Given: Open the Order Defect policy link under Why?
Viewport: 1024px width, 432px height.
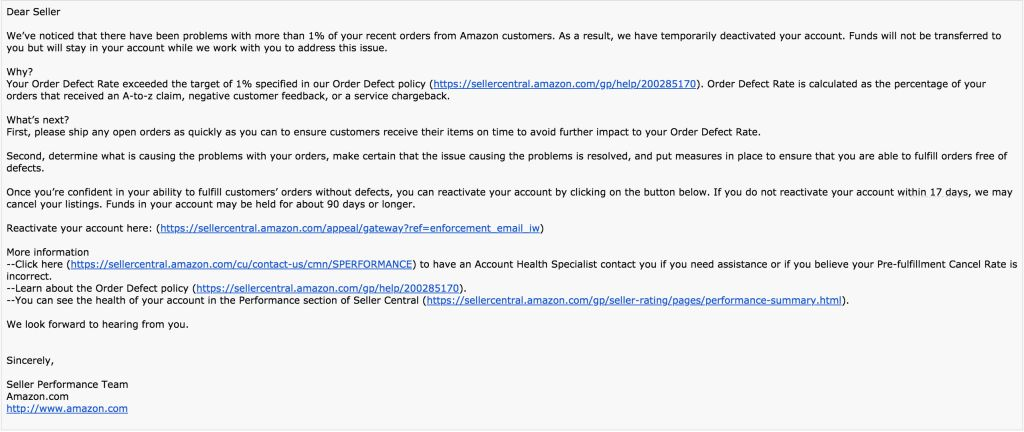Looking at the screenshot, I should [x=565, y=84].
